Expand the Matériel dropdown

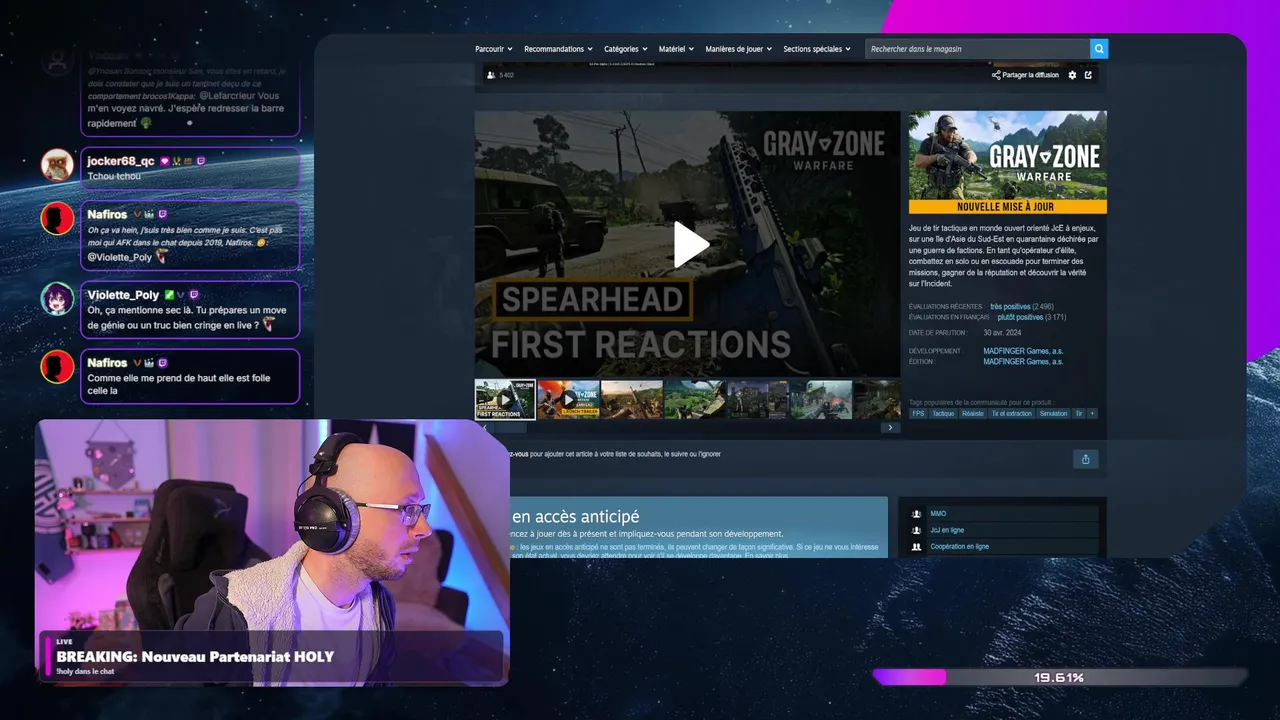pos(677,48)
